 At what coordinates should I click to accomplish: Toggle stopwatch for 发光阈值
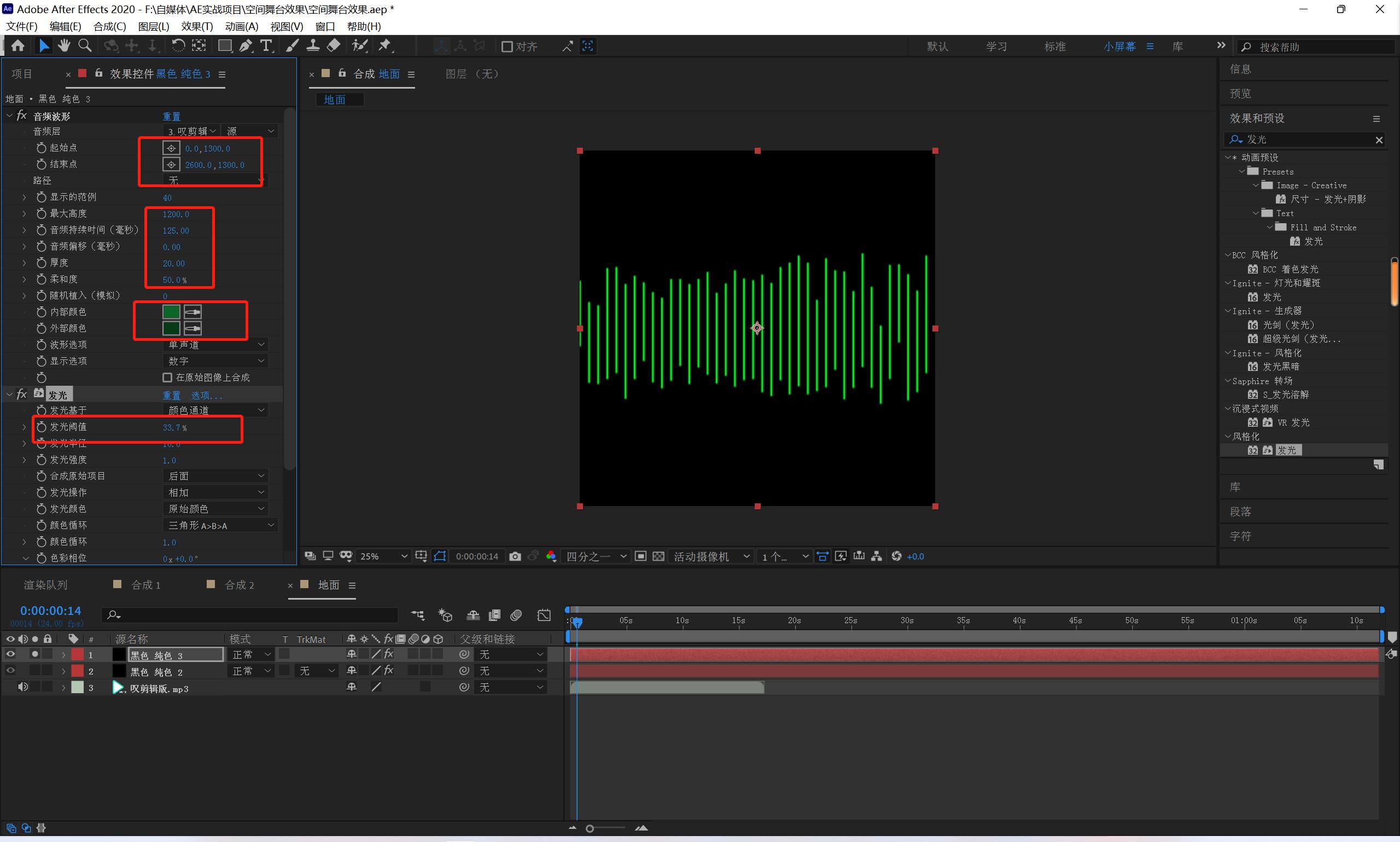pyautogui.click(x=42, y=427)
